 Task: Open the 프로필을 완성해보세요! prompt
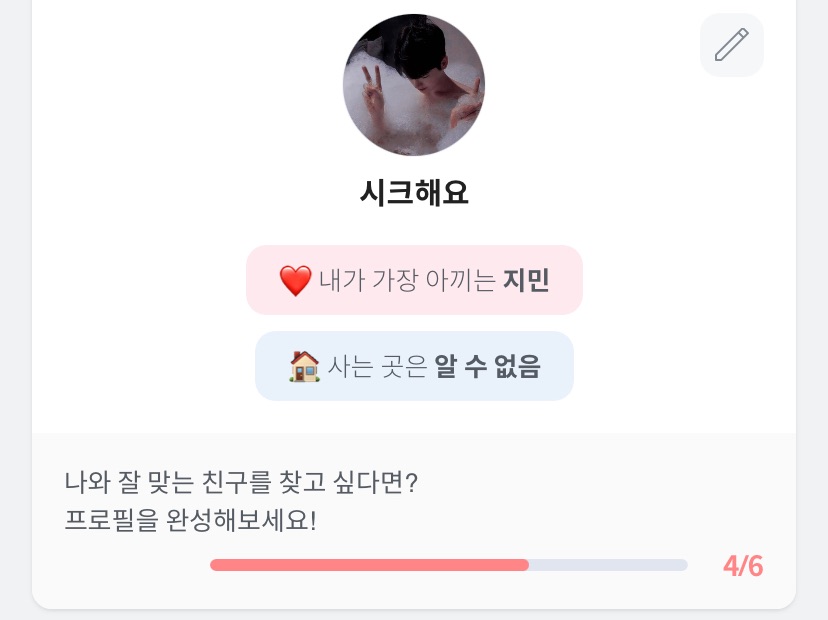(190, 521)
